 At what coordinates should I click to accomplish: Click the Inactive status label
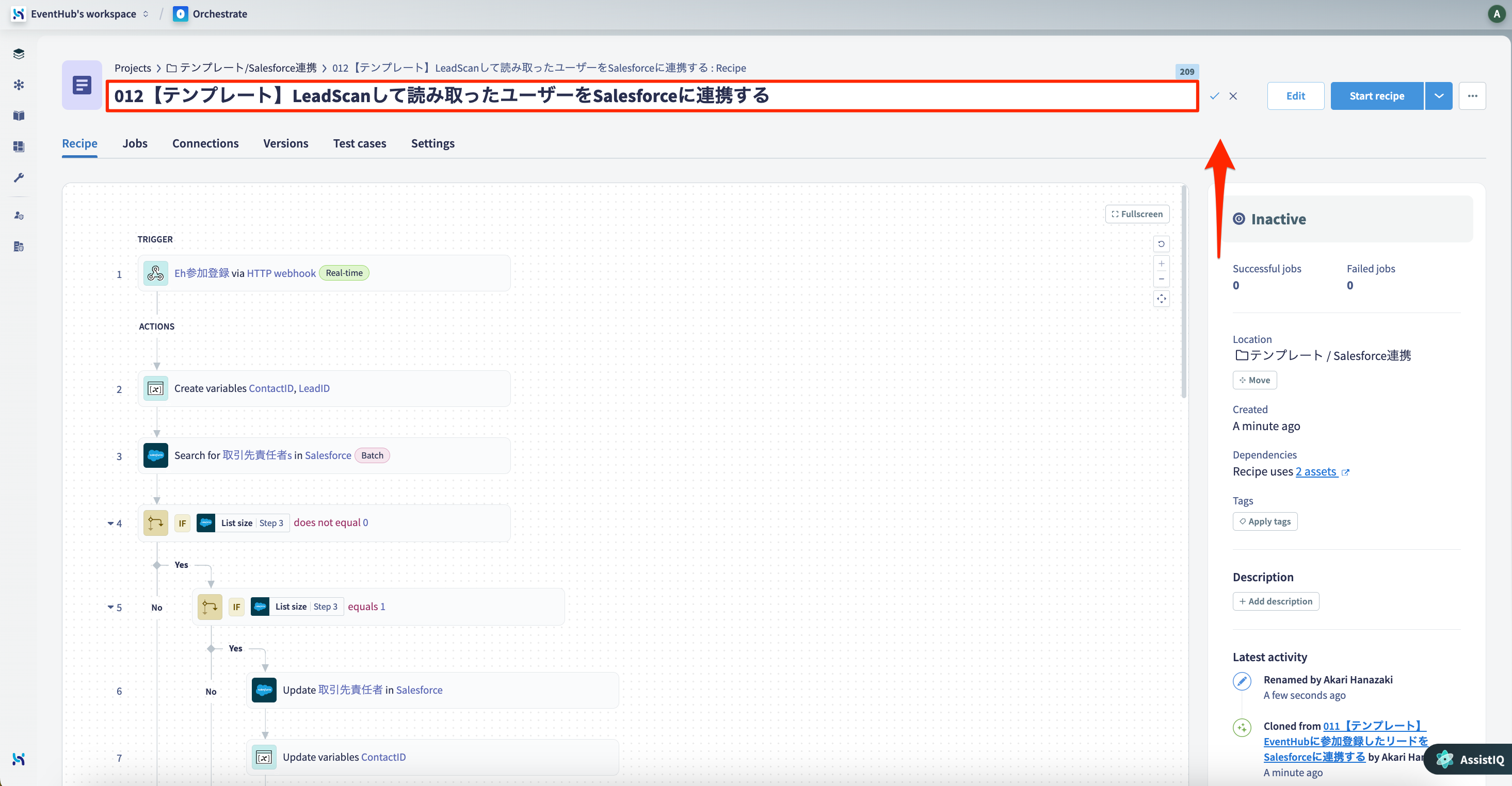tap(1278, 219)
